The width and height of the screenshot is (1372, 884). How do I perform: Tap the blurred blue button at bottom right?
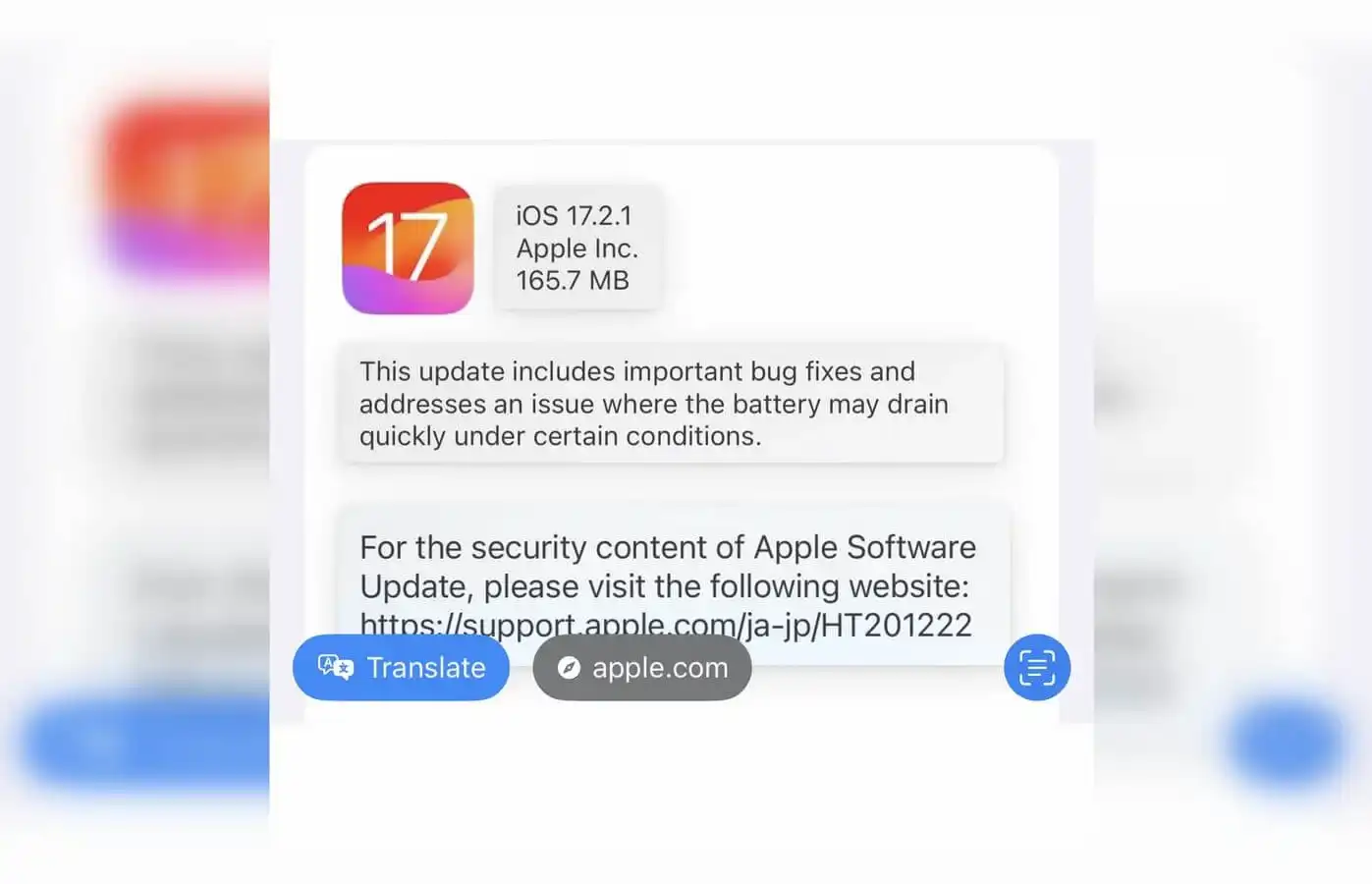(x=1287, y=743)
